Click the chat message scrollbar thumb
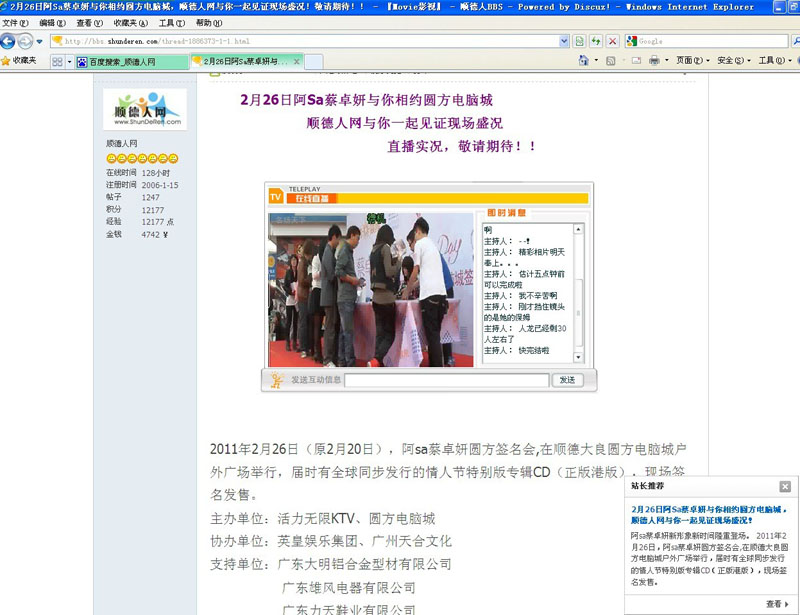The image size is (800, 615). [578, 313]
